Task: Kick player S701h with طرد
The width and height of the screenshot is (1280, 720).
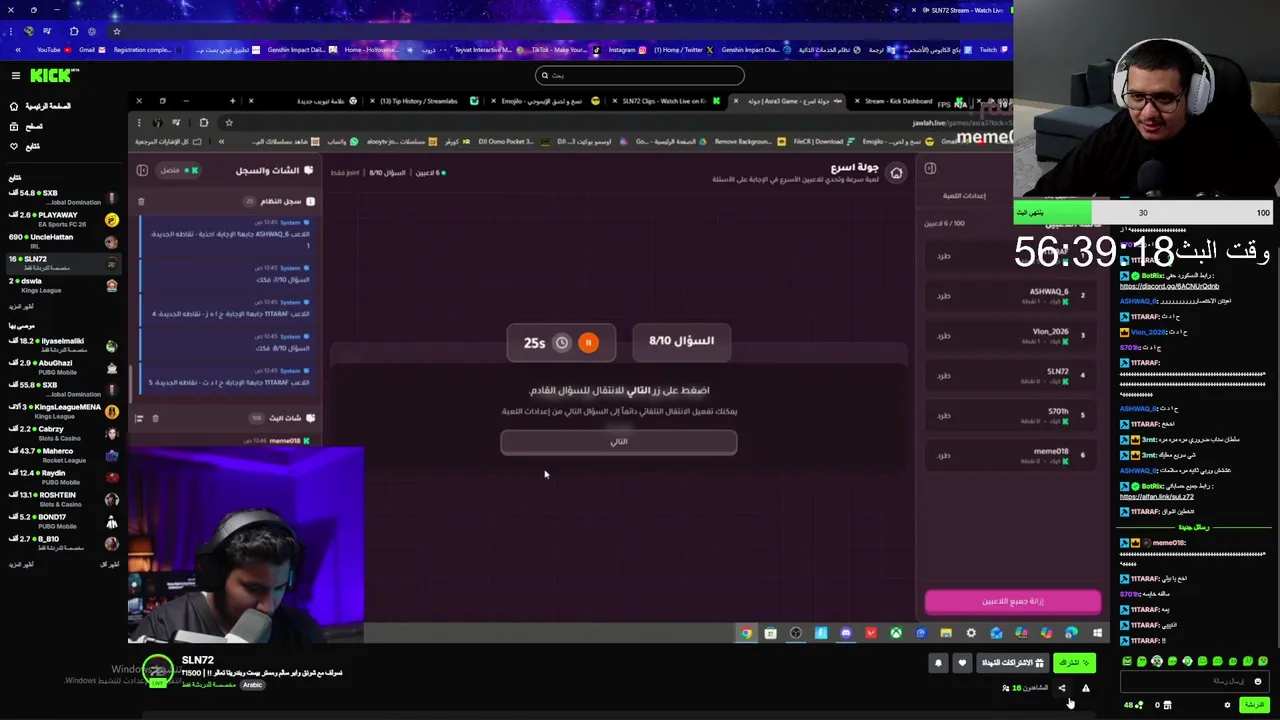Action: click(x=943, y=416)
